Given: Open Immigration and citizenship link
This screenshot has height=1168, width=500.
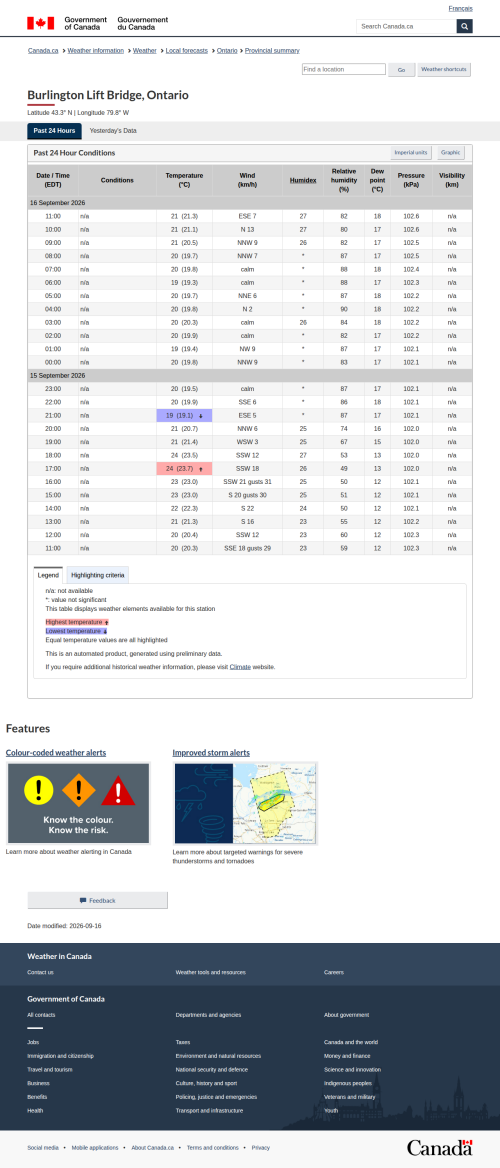Looking at the screenshot, I should click(60, 1056).
